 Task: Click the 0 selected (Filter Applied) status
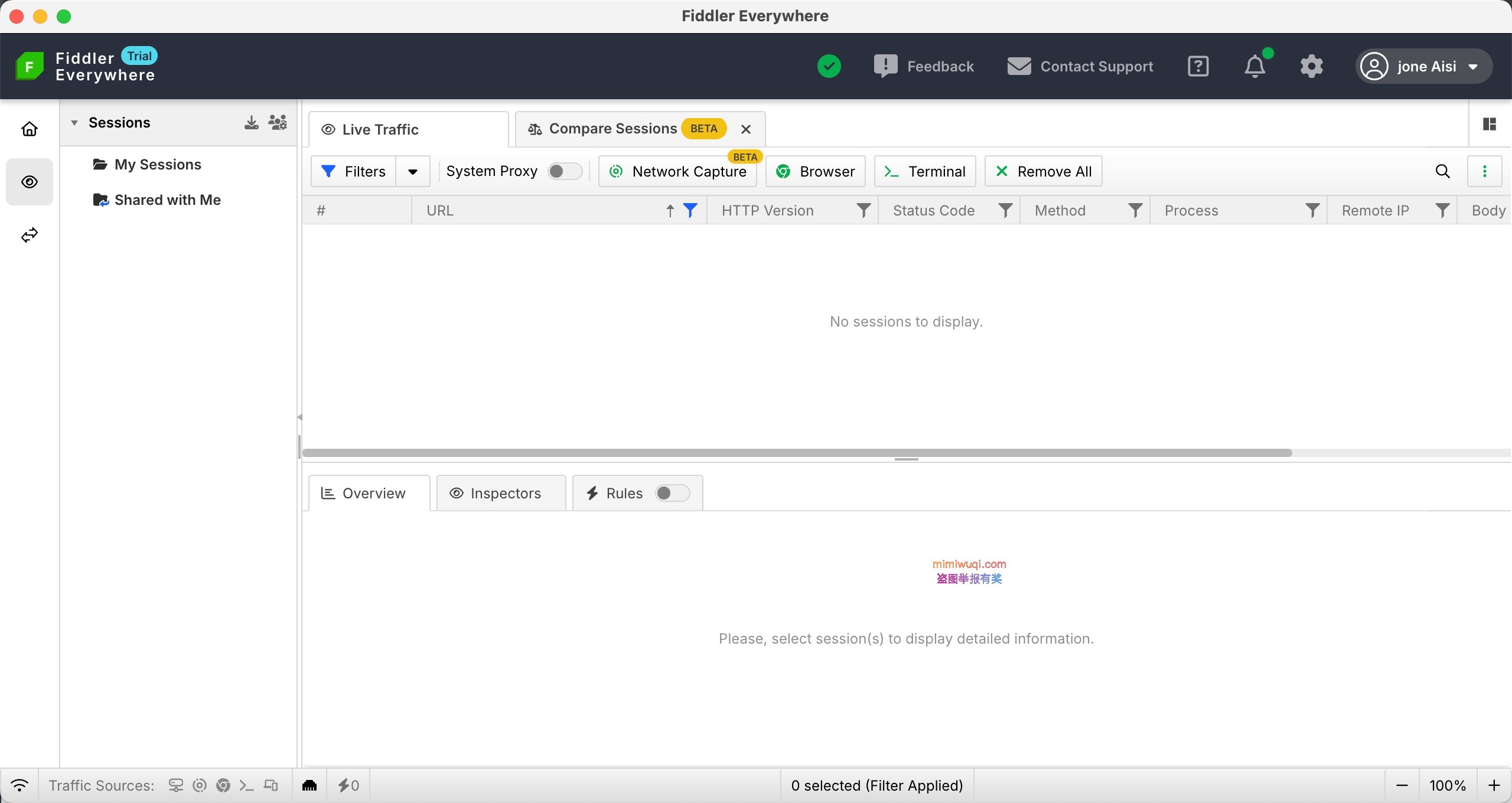[x=877, y=785]
